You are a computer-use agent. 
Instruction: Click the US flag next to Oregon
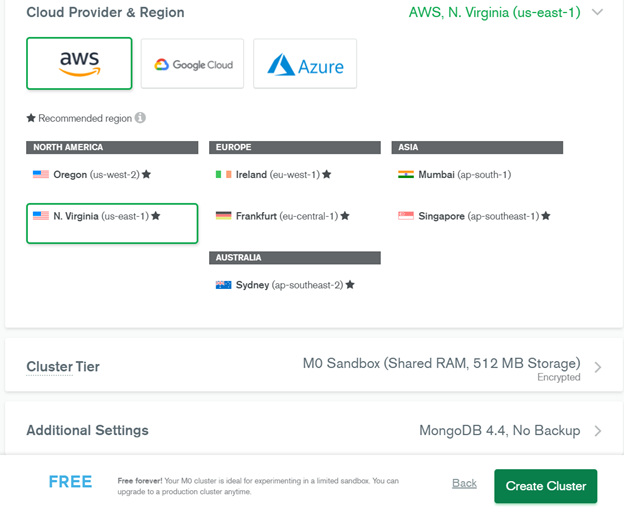[x=40, y=174]
